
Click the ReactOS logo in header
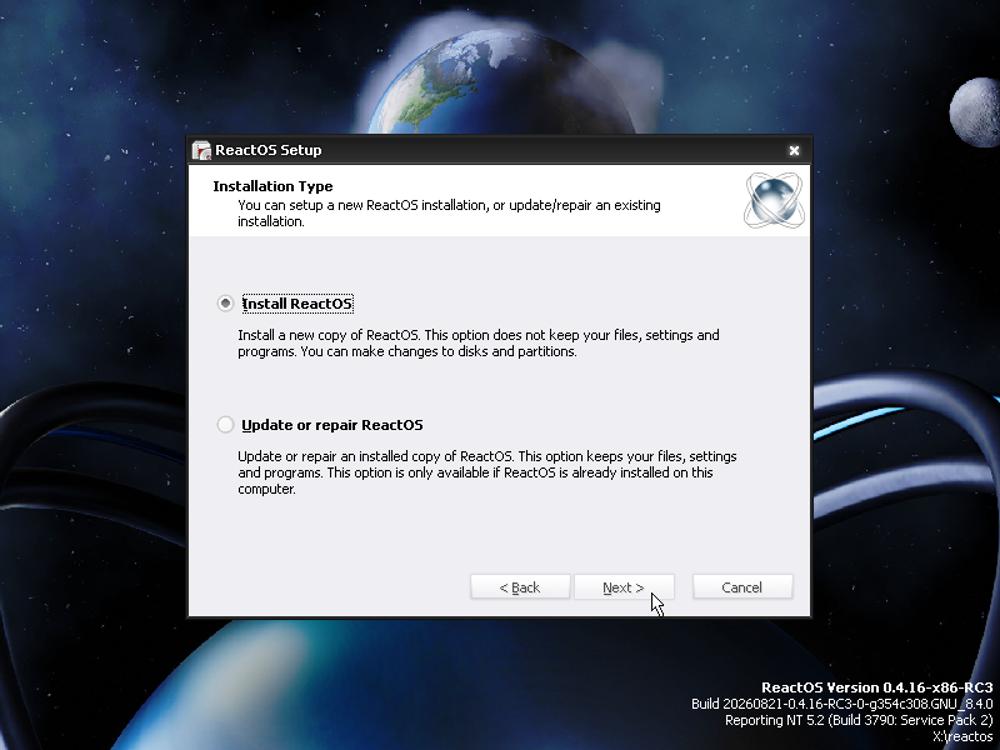[x=774, y=200]
